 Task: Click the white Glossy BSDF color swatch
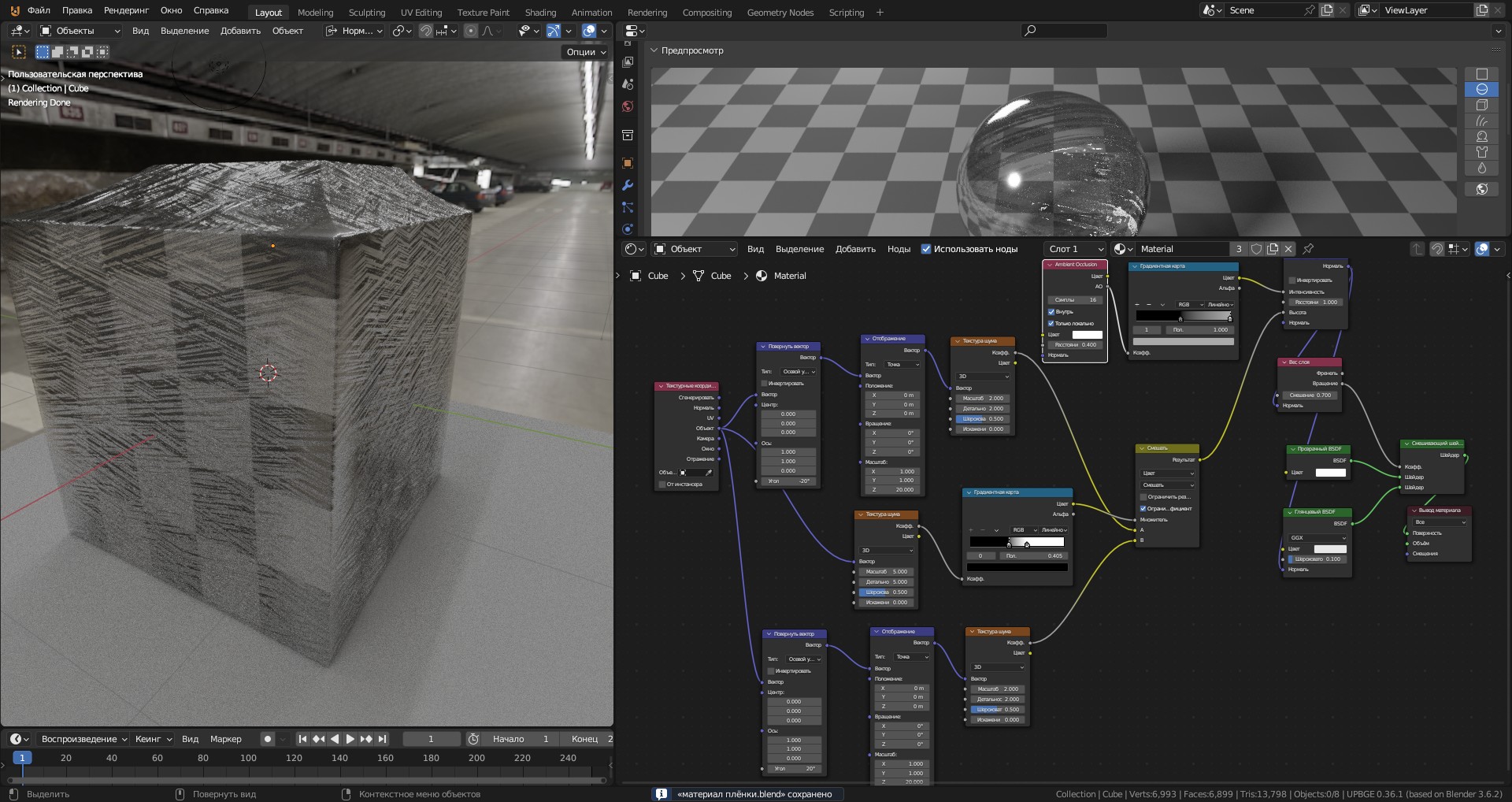click(1330, 549)
